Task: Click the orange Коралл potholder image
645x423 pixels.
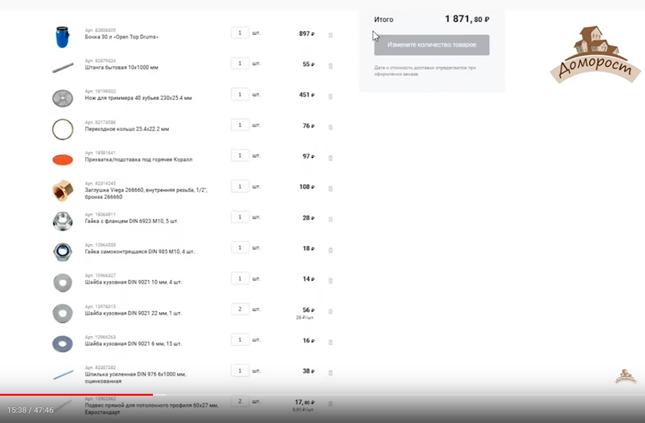Action: (63, 159)
